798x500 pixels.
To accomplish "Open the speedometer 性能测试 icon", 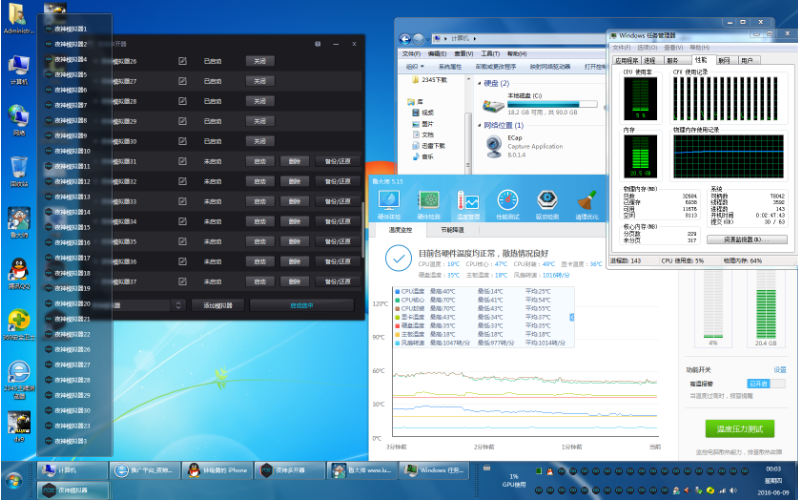I will (x=508, y=200).
